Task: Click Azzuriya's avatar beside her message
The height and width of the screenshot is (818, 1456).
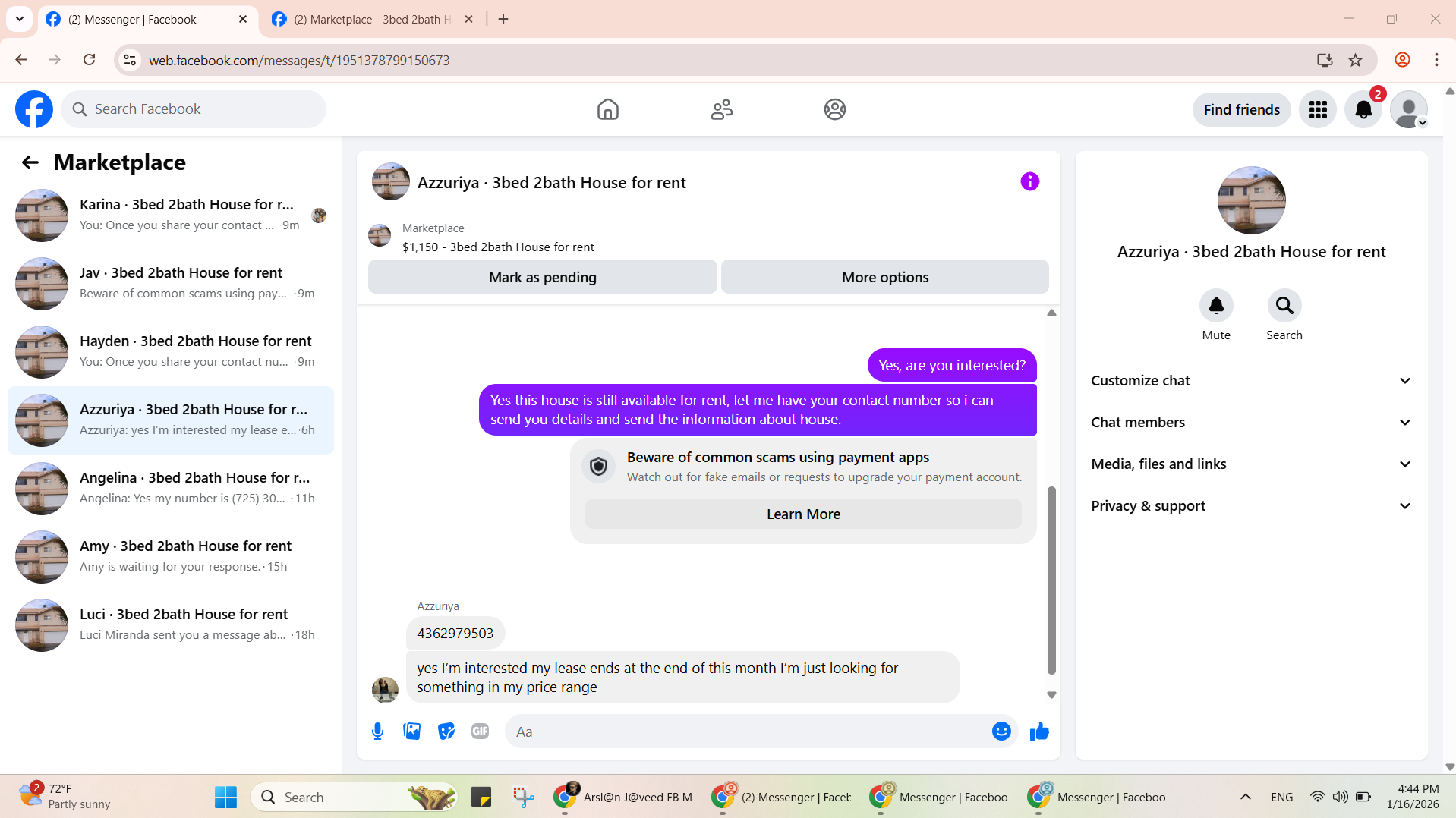Action: click(385, 689)
